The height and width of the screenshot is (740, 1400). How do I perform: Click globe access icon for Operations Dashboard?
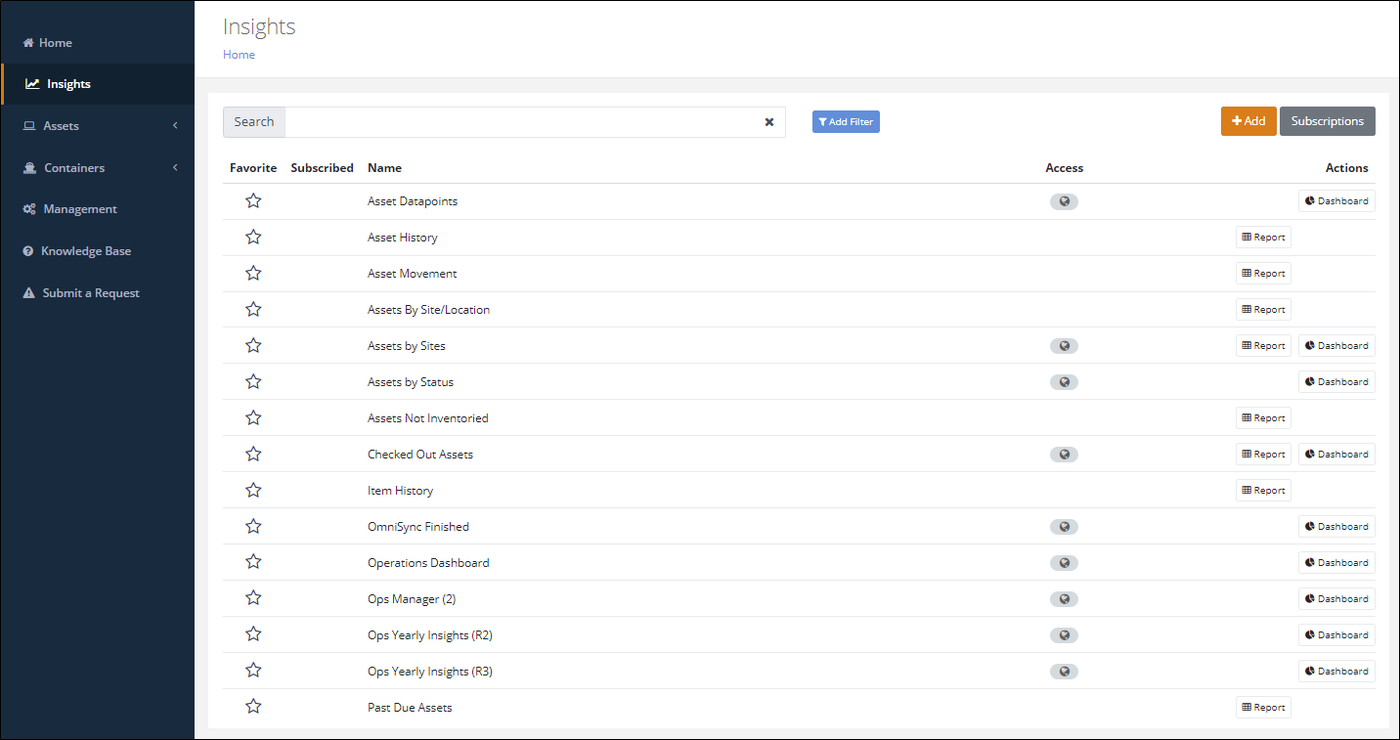pyautogui.click(x=1064, y=563)
